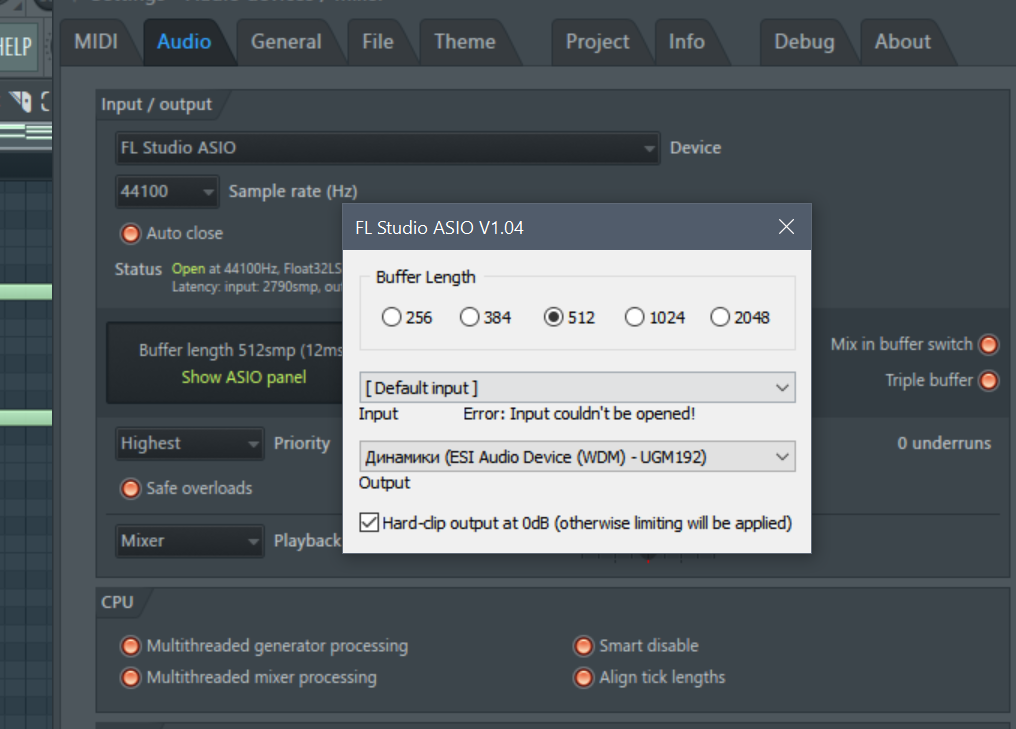Toggle the Smart disable option

point(583,646)
